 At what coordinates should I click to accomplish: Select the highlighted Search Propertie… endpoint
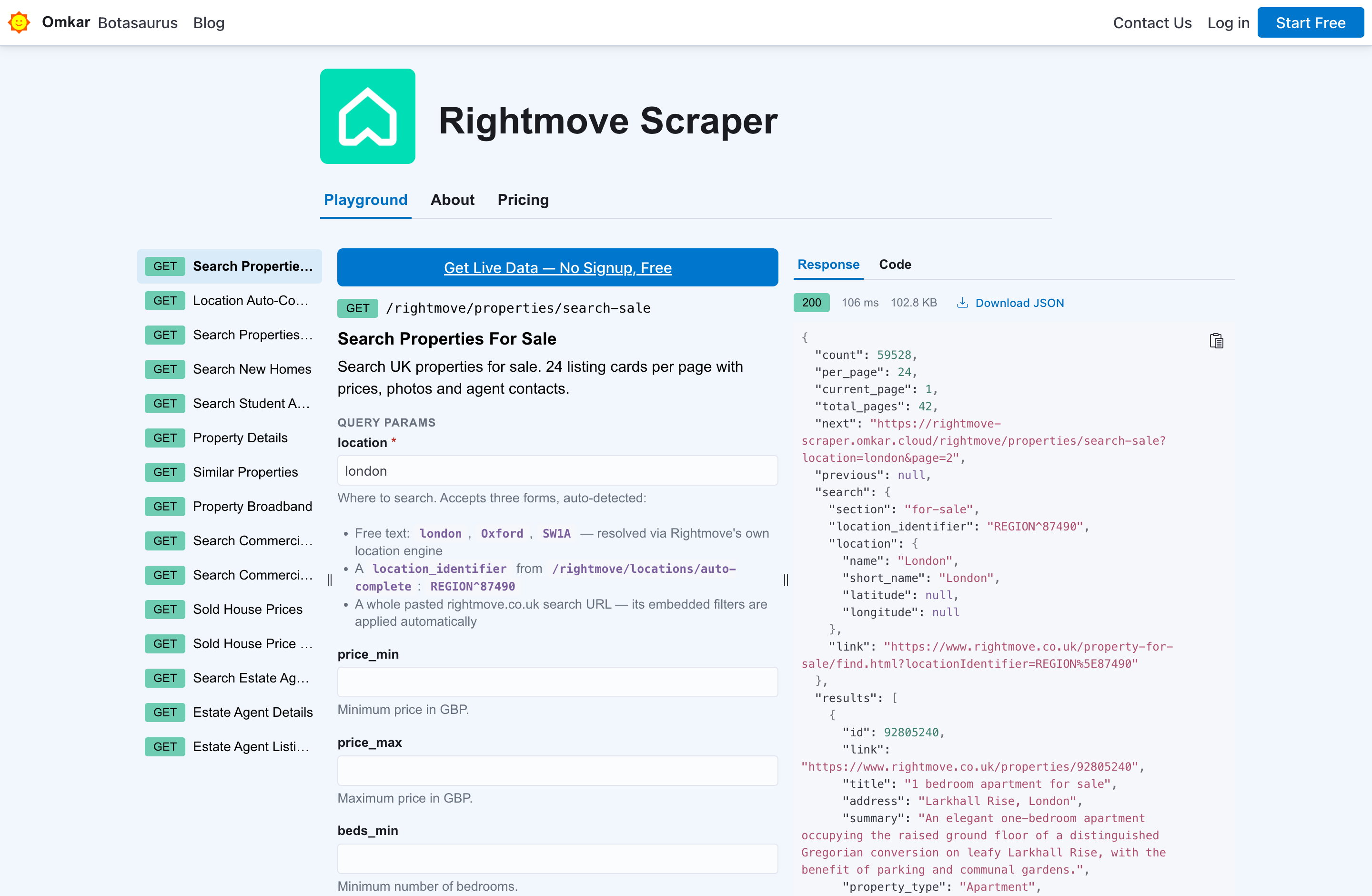coord(229,266)
